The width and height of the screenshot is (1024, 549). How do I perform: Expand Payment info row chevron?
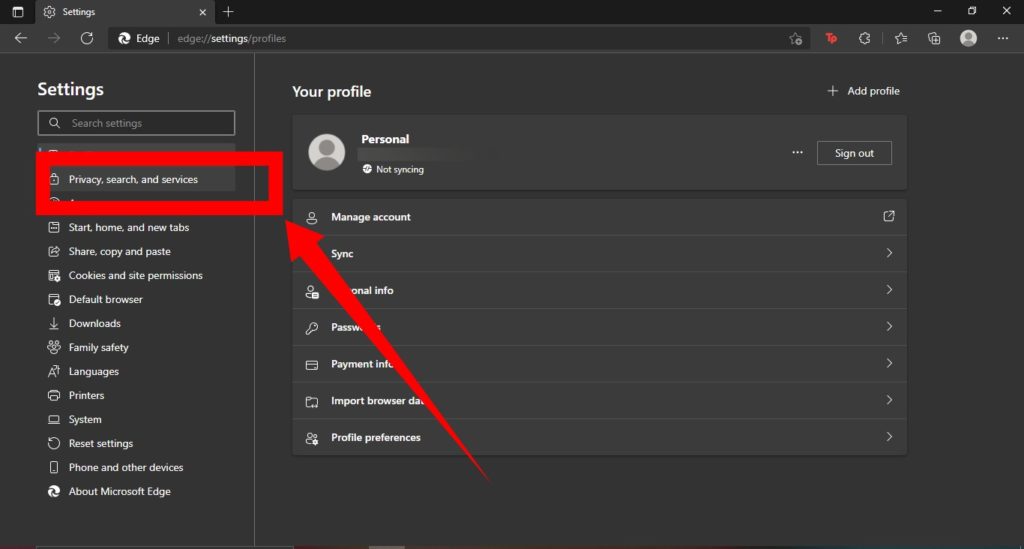click(889, 363)
